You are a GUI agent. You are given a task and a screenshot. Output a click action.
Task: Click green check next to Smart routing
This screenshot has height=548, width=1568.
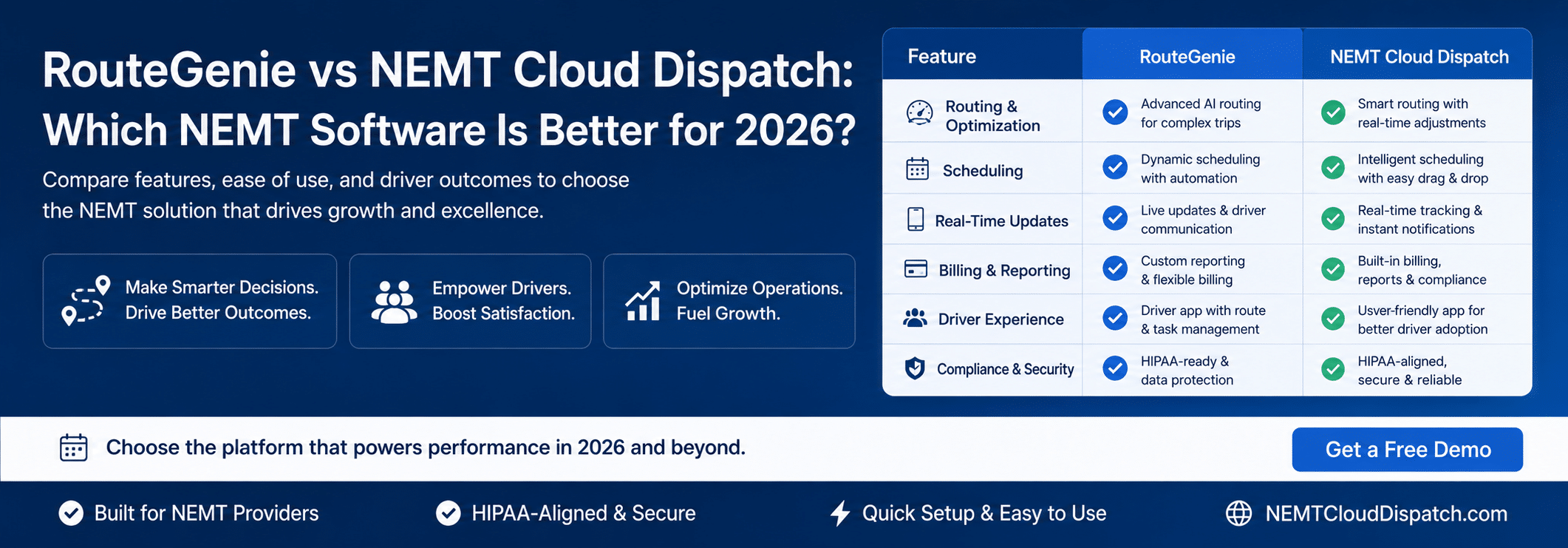[x=1333, y=112]
